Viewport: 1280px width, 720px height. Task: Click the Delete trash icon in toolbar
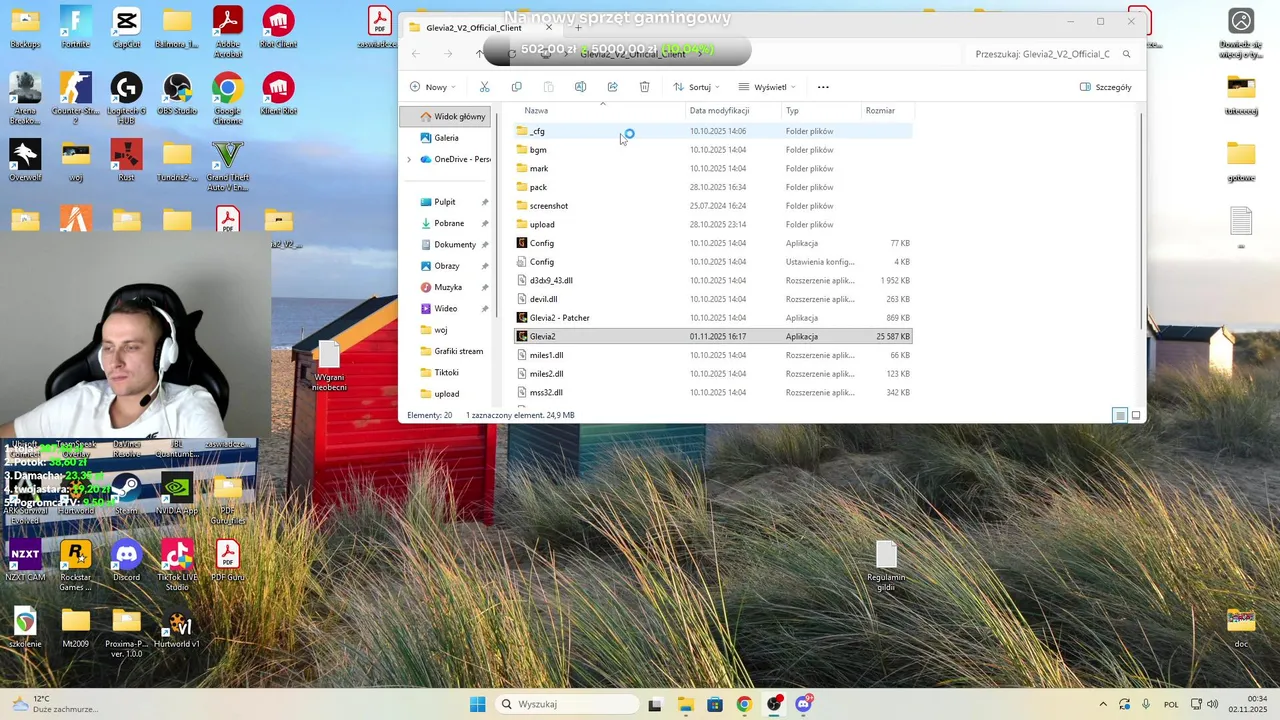click(644, 87)
